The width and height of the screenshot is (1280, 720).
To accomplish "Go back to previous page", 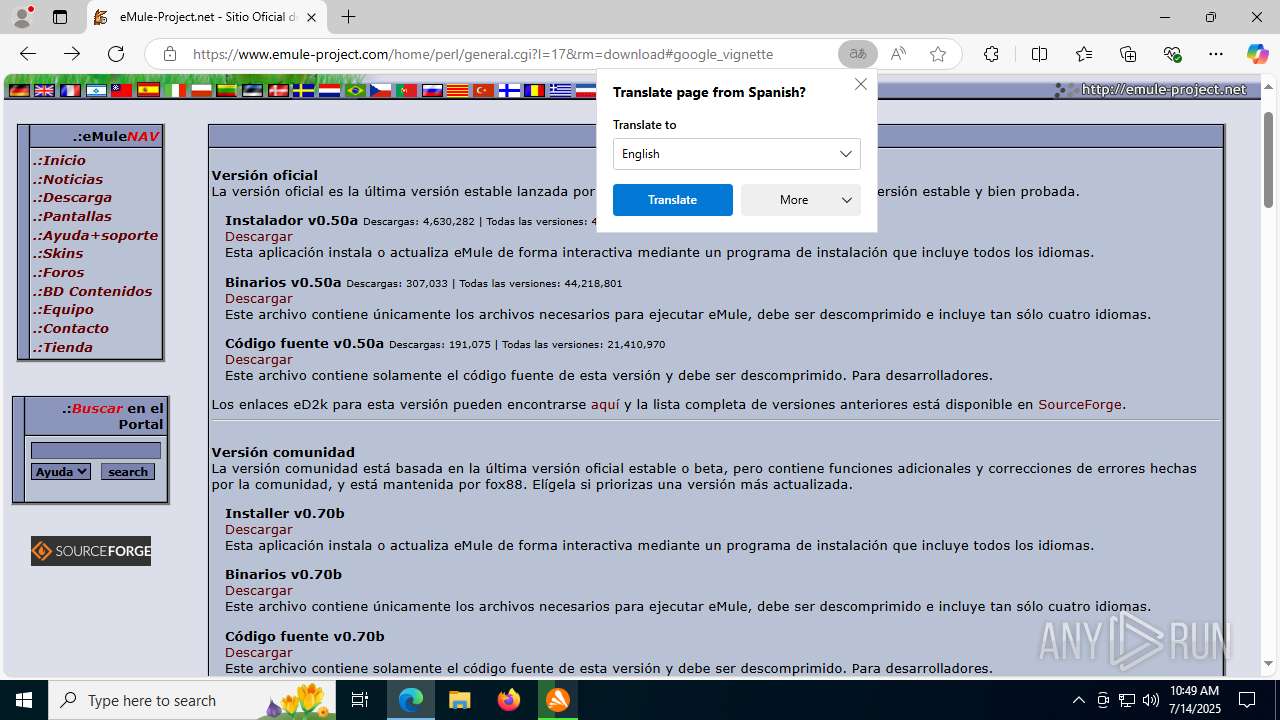I will tap(28, 54).
